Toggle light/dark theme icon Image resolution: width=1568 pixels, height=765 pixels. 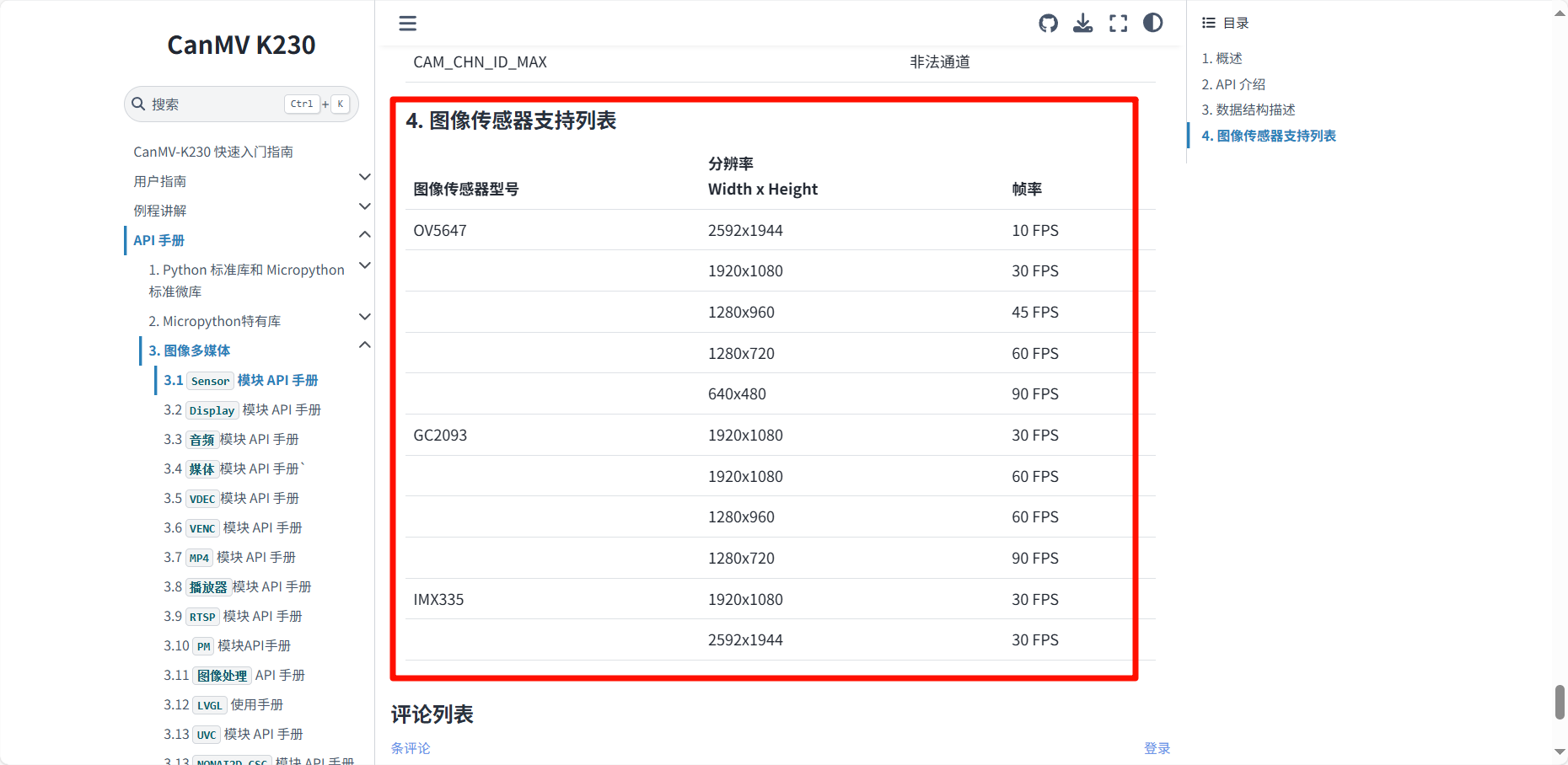[1152, 24]
